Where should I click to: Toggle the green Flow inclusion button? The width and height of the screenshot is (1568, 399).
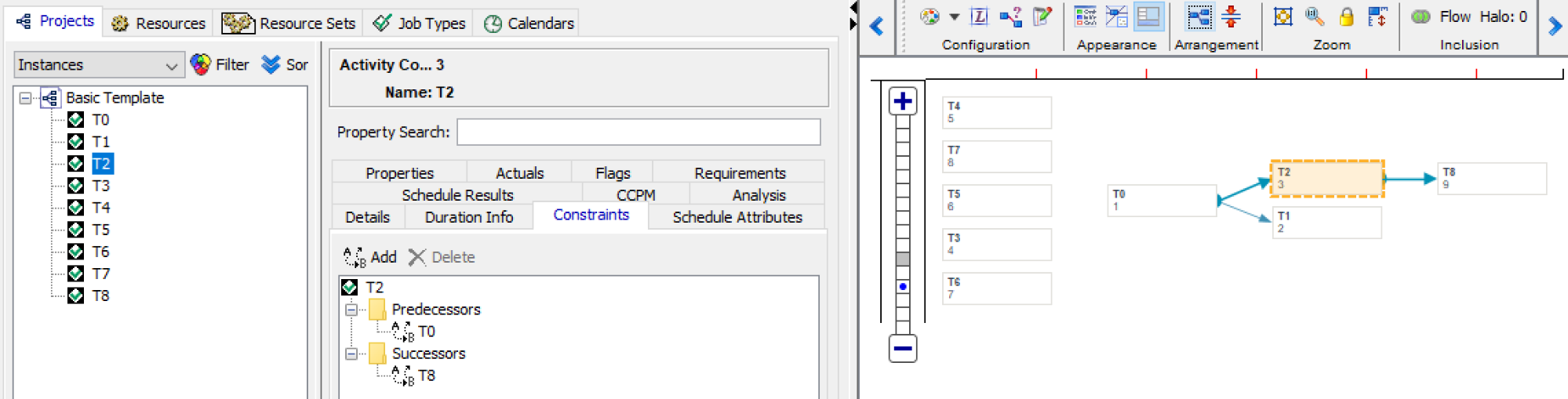click(x=1421, y=16)
